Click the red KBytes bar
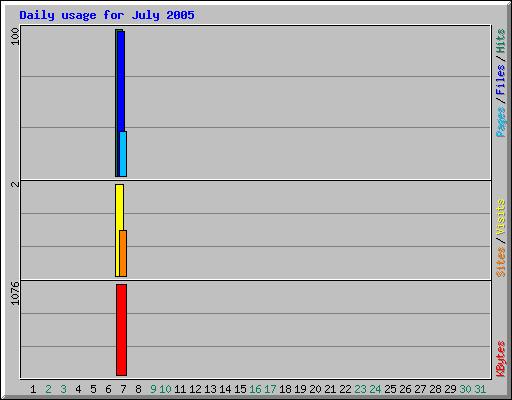 click(x=121, y=330)
